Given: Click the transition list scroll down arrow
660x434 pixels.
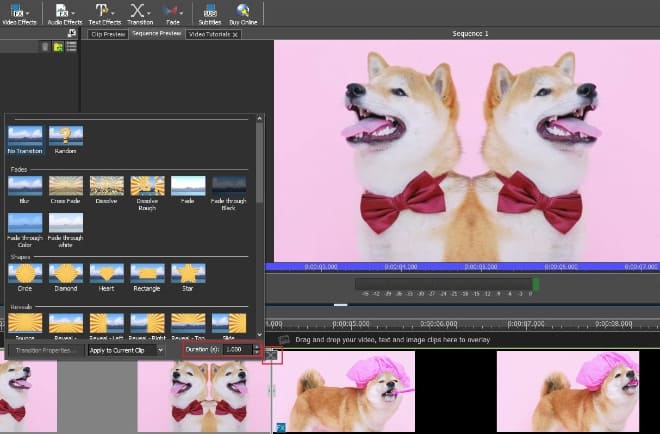Looking at the screenshot, I should [260, 334].
